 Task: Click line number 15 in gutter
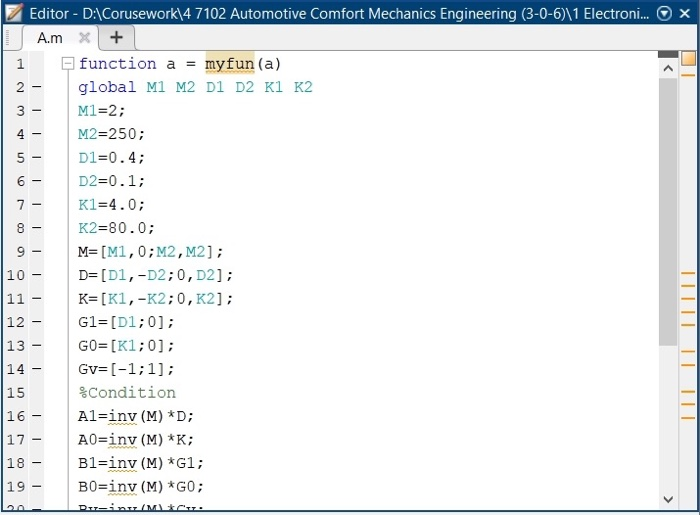(x=16, y=393)
